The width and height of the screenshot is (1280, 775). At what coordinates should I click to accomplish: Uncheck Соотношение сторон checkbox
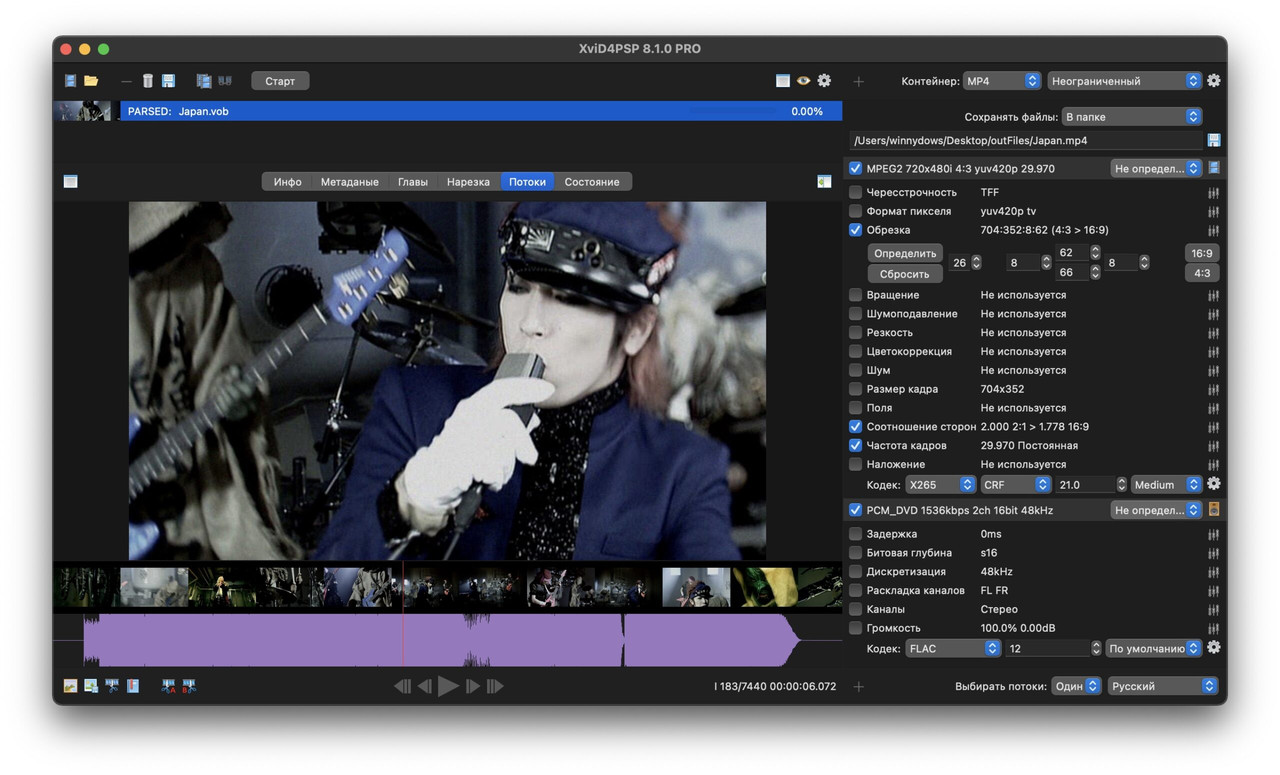coord(855,426)
